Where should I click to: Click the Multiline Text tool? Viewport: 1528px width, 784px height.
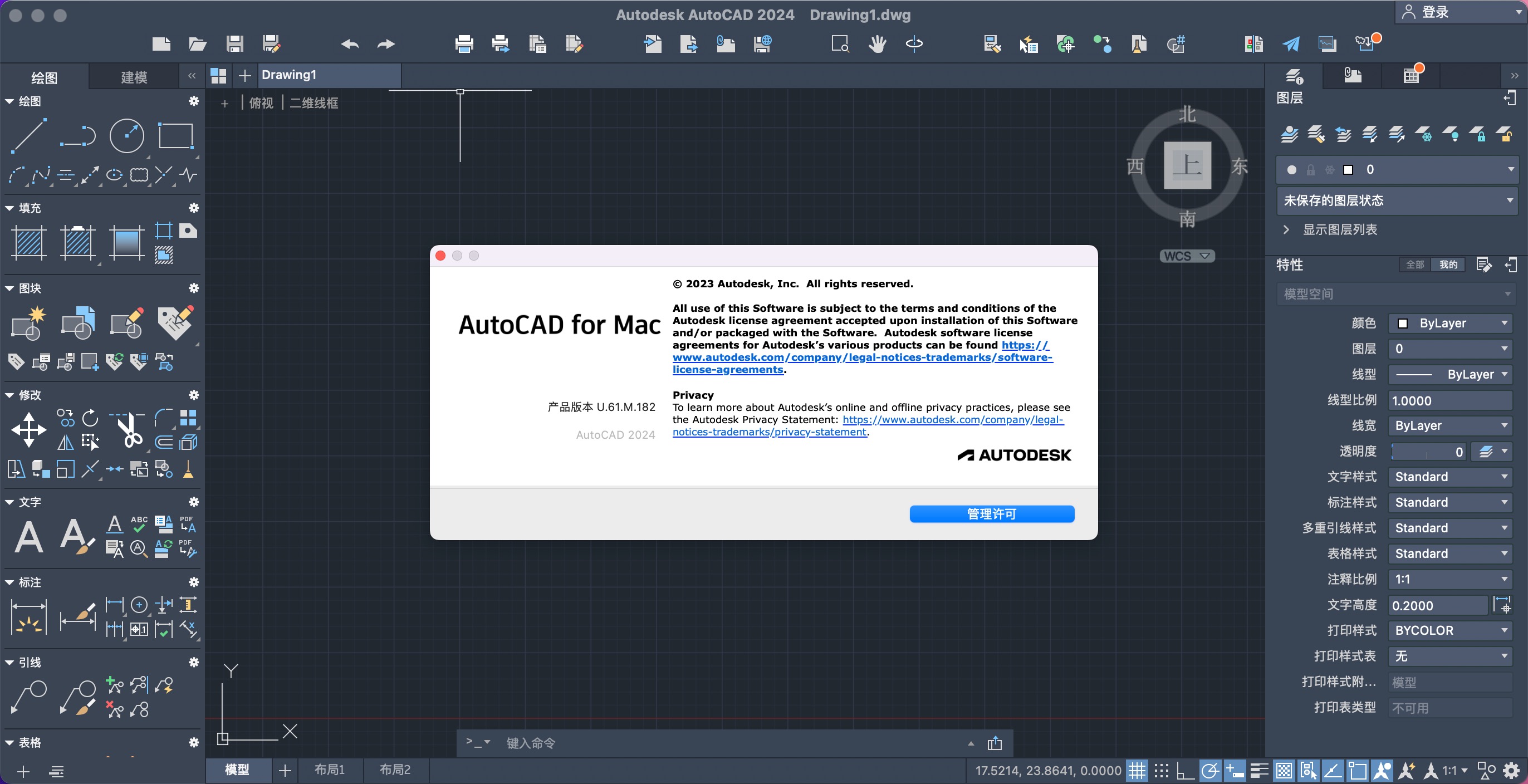[x=29, y=537]
